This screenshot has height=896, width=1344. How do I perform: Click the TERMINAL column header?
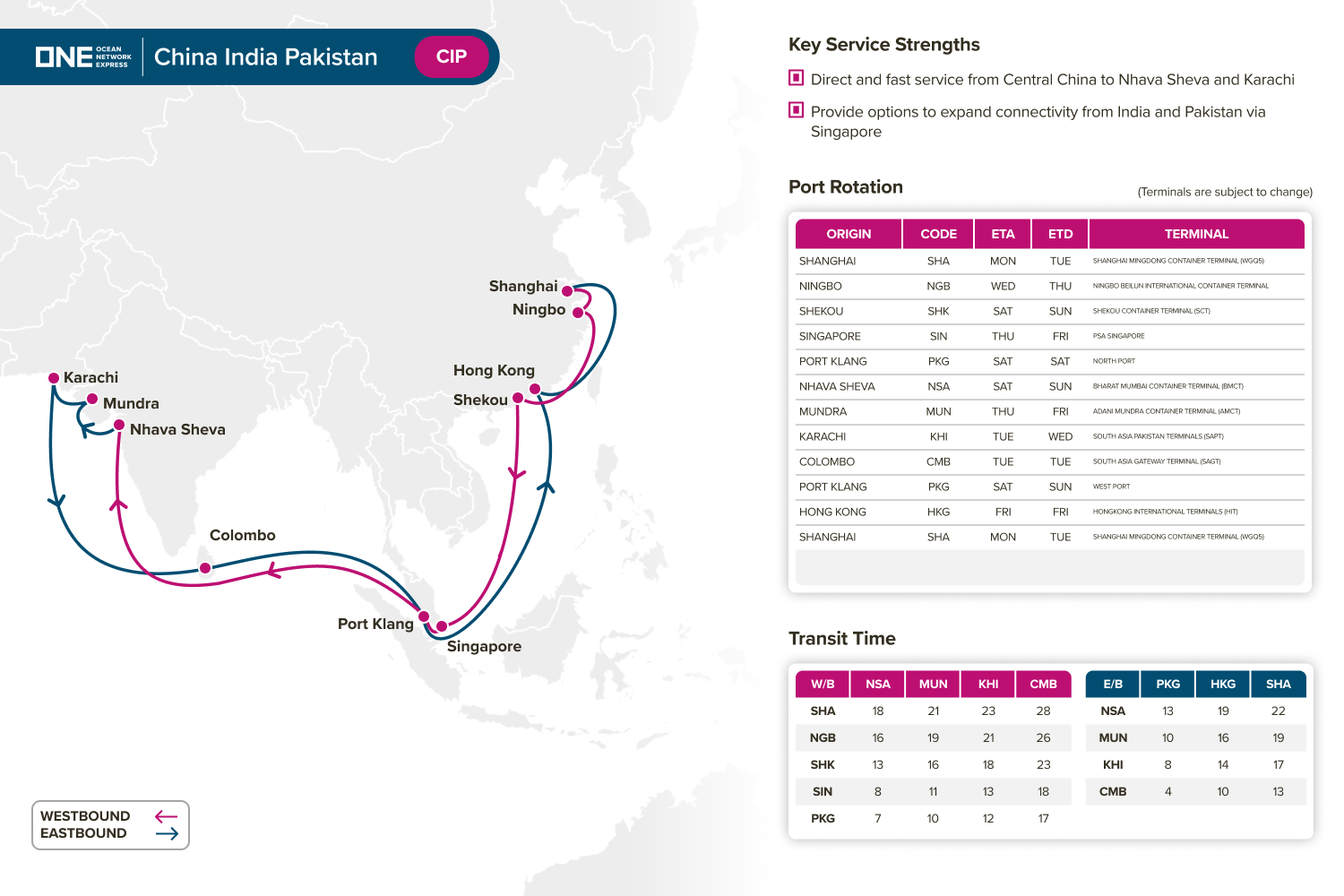pos(1196,234)
